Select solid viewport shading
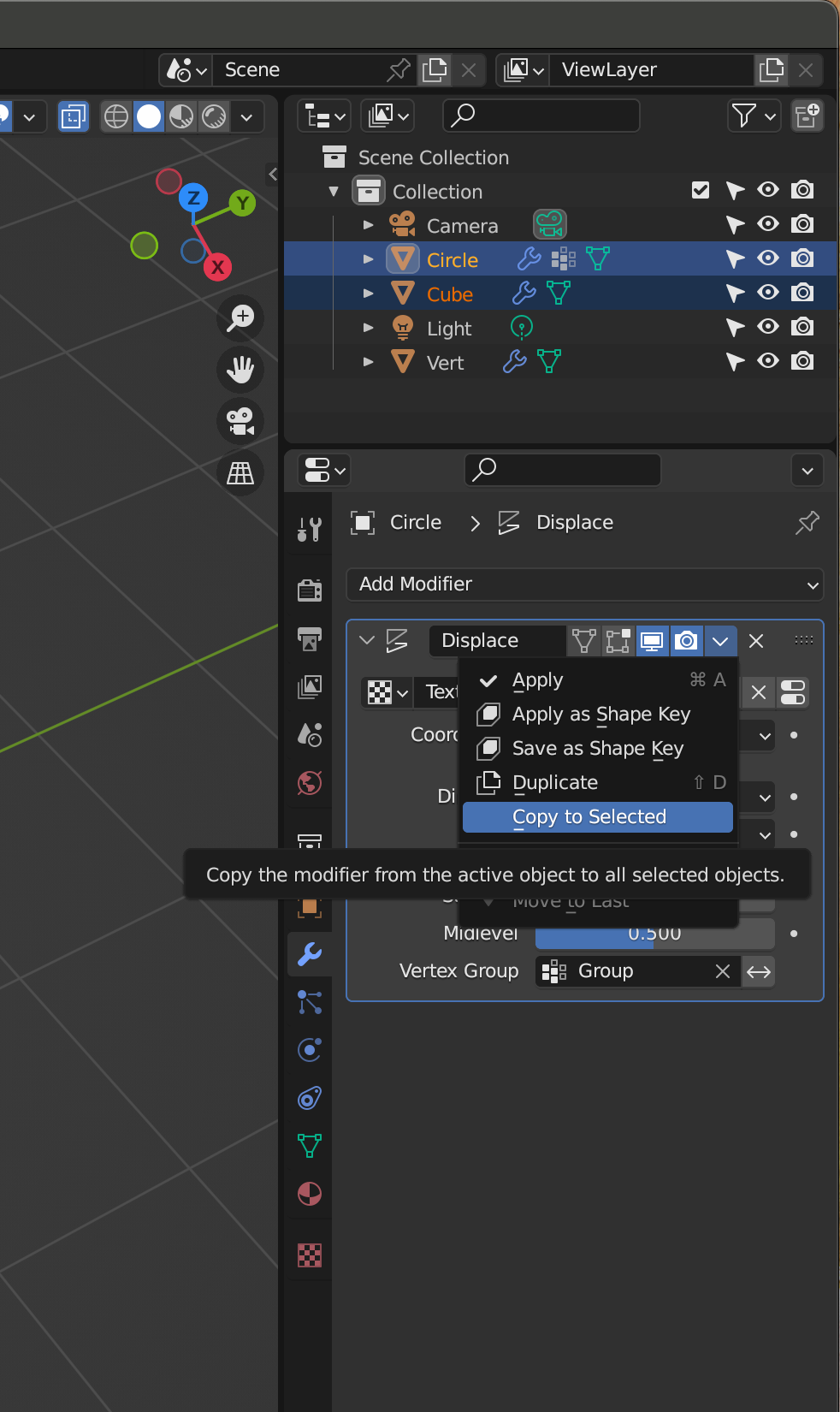 [x=149, y=116]
